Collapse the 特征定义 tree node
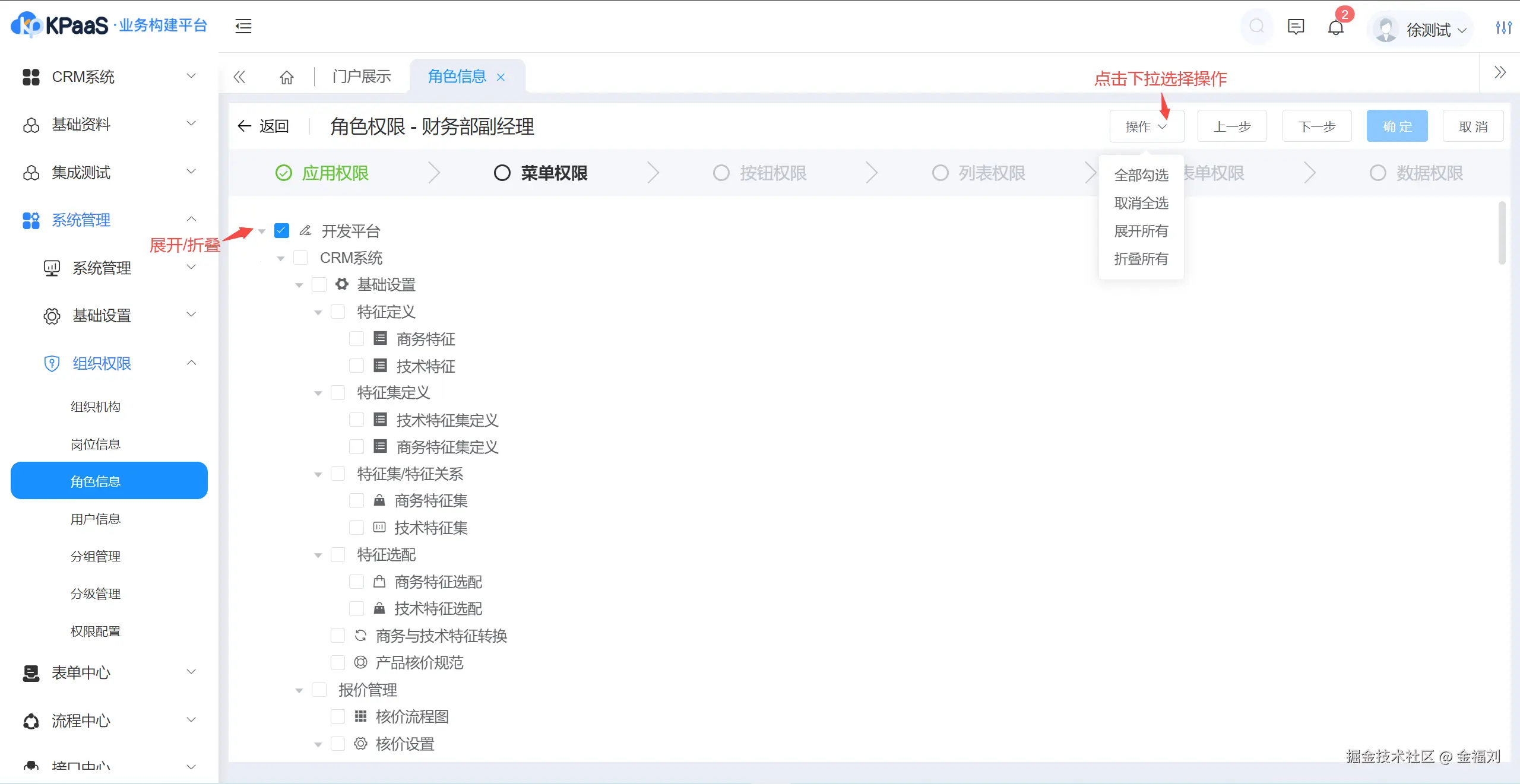 click(x=318, y=312)
